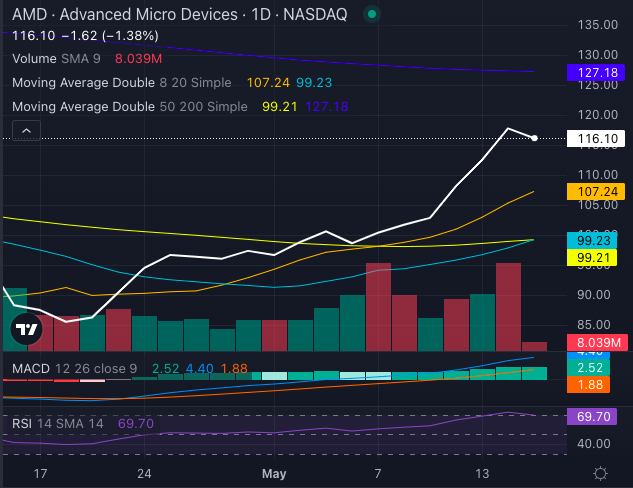Click the 127.18 value in moving average legend
Viewport: 633px width, 488px height.
point(327,107)
